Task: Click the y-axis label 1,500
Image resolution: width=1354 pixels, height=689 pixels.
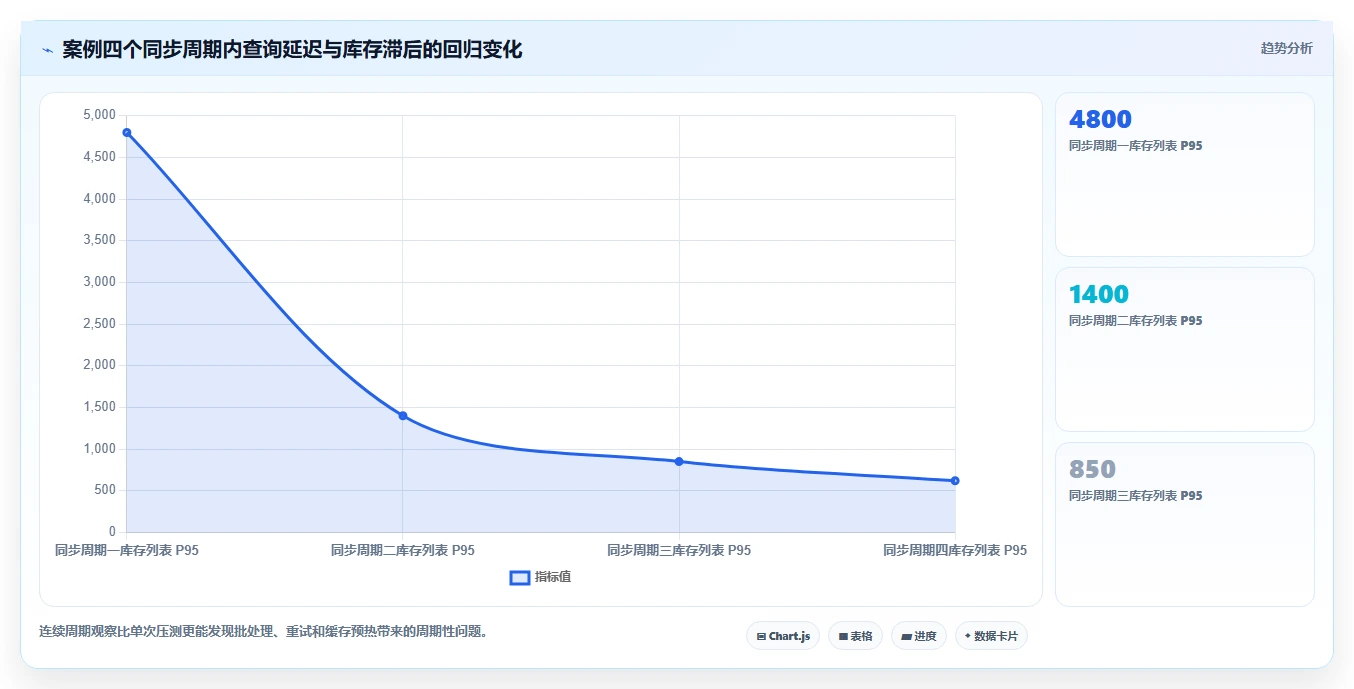Action: 99,407
